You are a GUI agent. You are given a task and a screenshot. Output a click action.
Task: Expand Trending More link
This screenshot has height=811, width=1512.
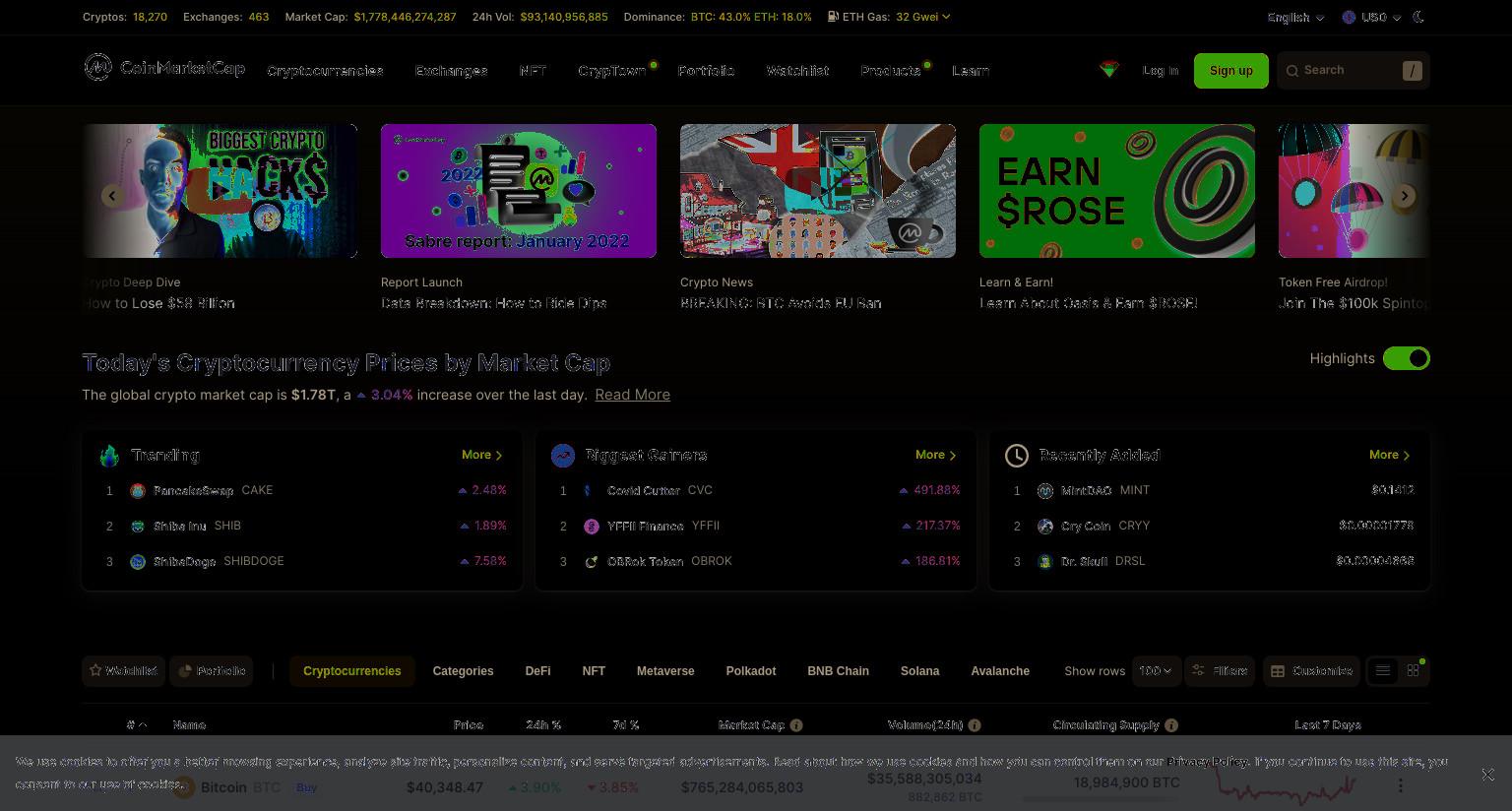482,455
